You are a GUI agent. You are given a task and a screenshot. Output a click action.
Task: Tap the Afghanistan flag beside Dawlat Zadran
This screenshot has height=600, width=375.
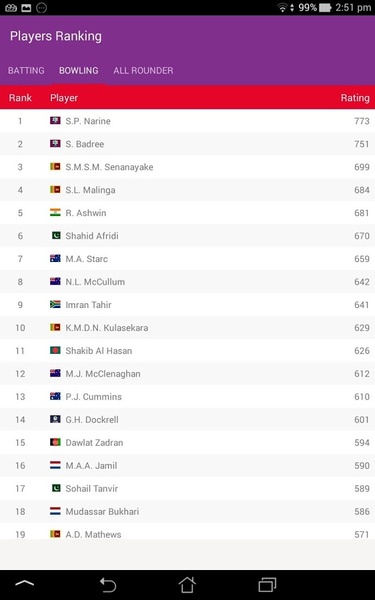coord(55,442)
